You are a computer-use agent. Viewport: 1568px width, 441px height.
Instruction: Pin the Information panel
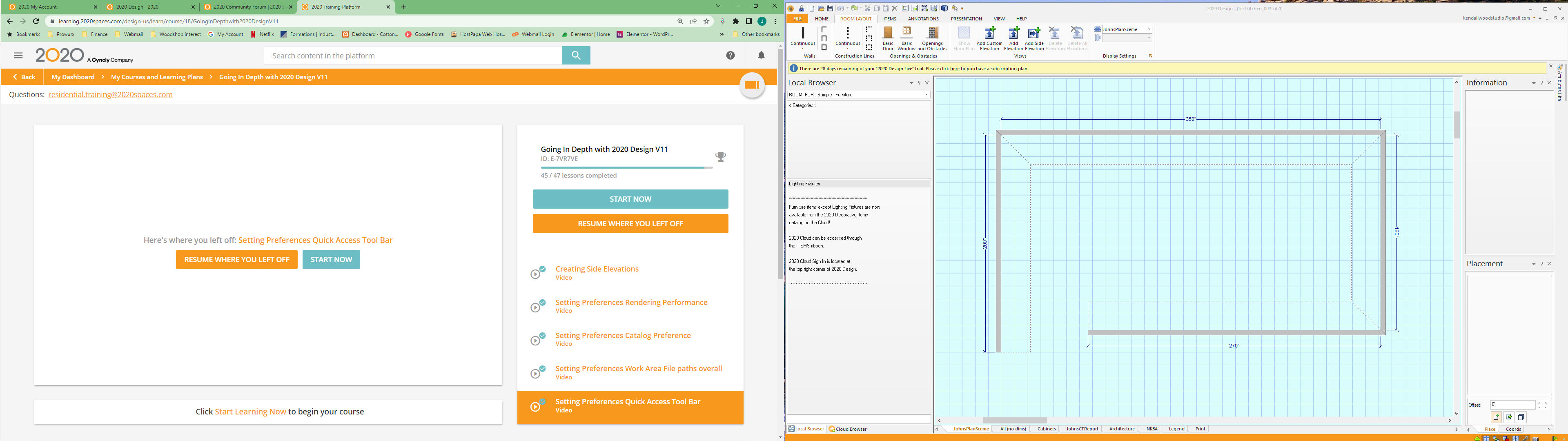pyautogui.click(x=1541, y=83)
